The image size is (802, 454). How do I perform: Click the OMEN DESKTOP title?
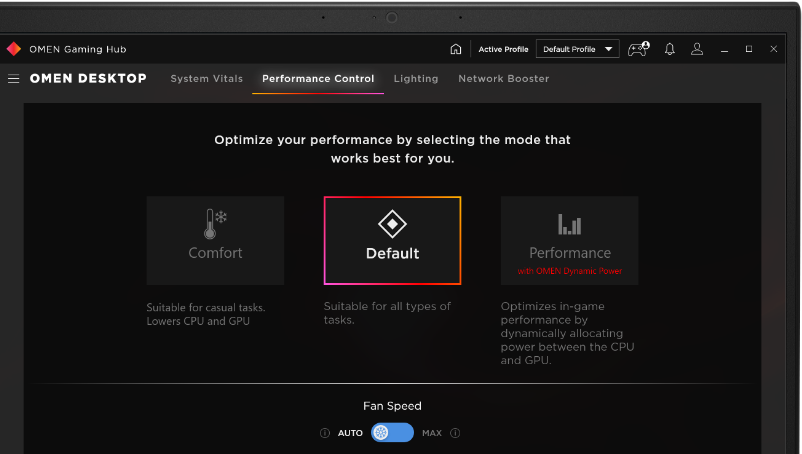click(88, 79)
